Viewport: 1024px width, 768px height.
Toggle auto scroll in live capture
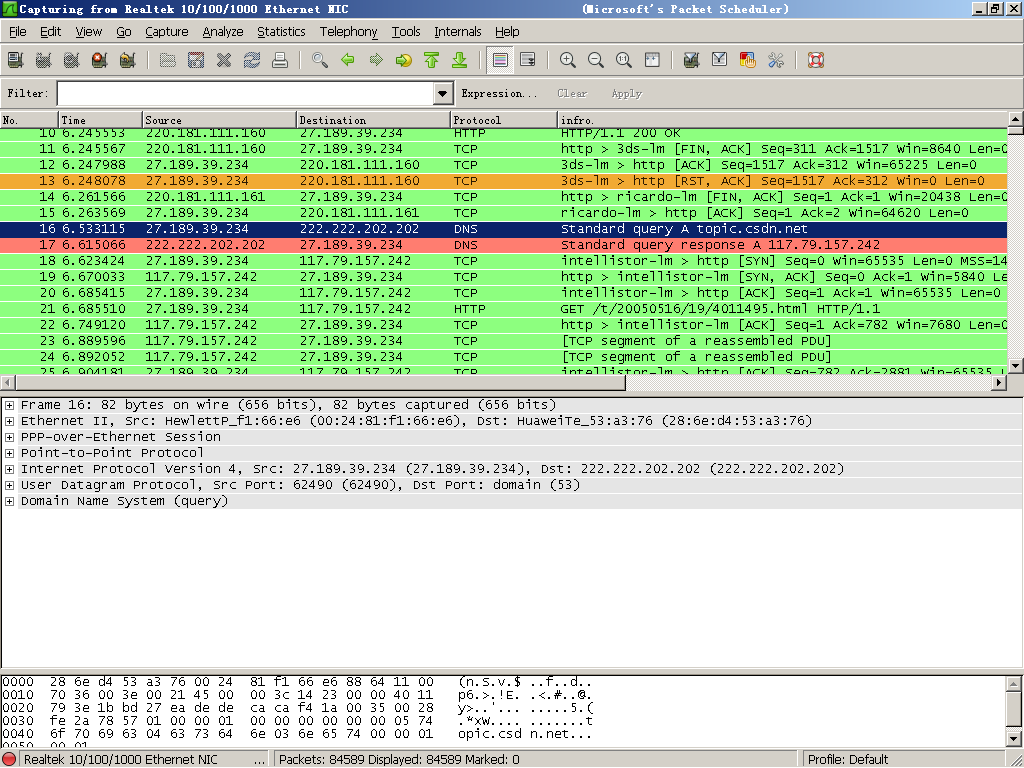(528, 60)
